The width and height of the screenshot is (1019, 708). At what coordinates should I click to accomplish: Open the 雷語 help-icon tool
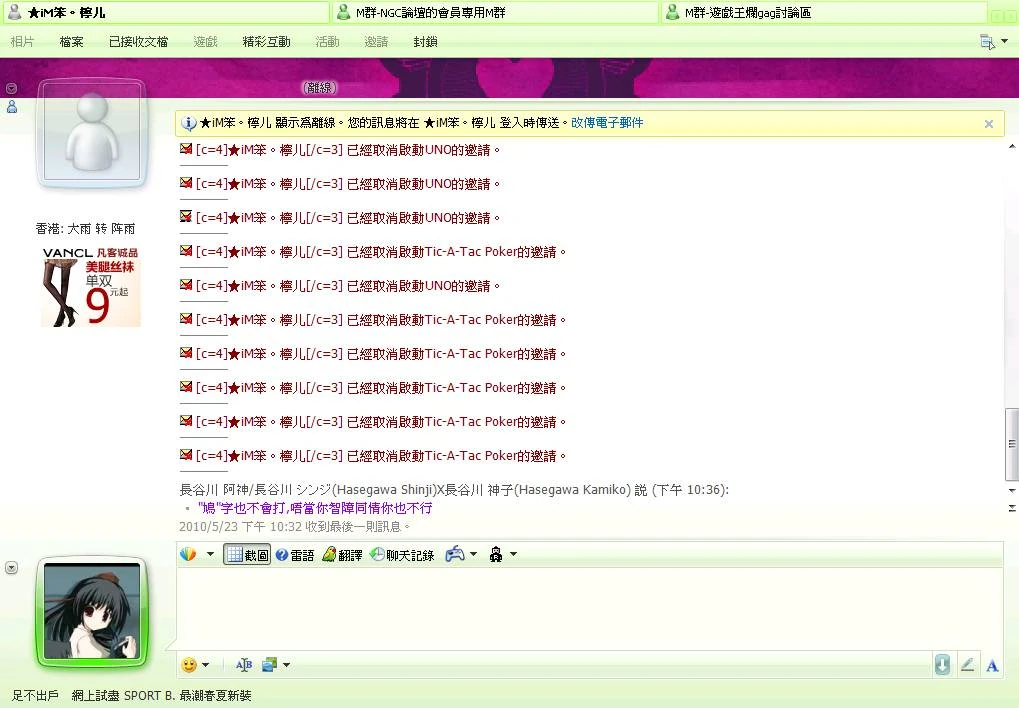(295, 555)
